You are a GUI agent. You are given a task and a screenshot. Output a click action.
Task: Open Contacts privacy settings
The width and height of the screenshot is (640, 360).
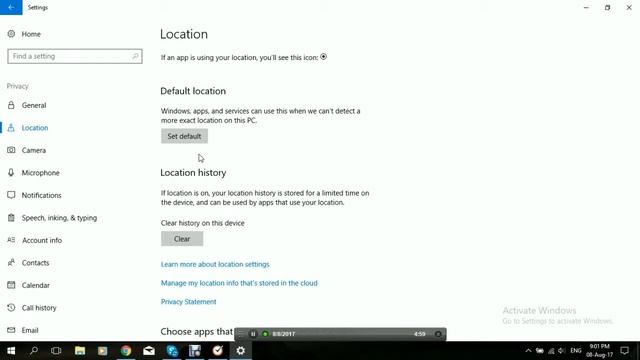pos(35,262)
